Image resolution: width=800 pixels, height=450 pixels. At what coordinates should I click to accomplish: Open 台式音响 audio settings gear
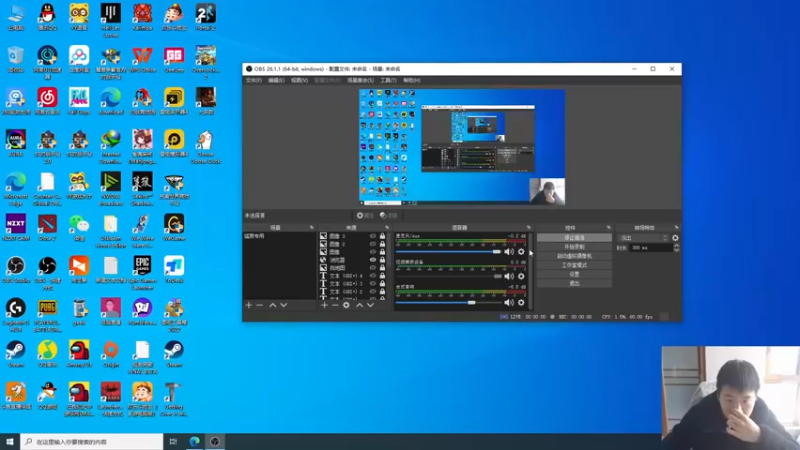521,303
